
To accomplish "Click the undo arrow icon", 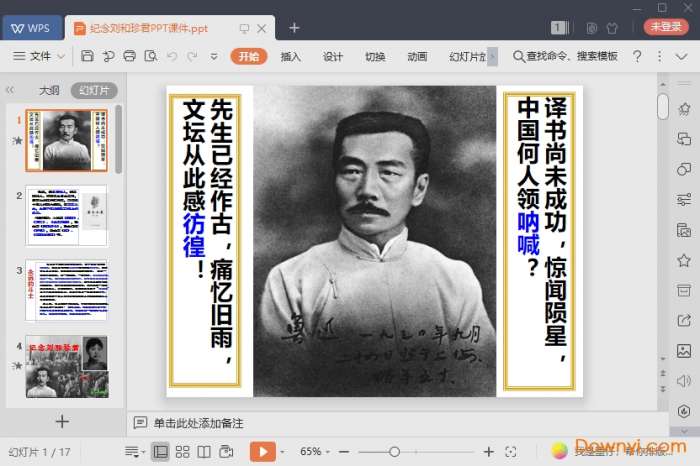I will click(172, 57).
